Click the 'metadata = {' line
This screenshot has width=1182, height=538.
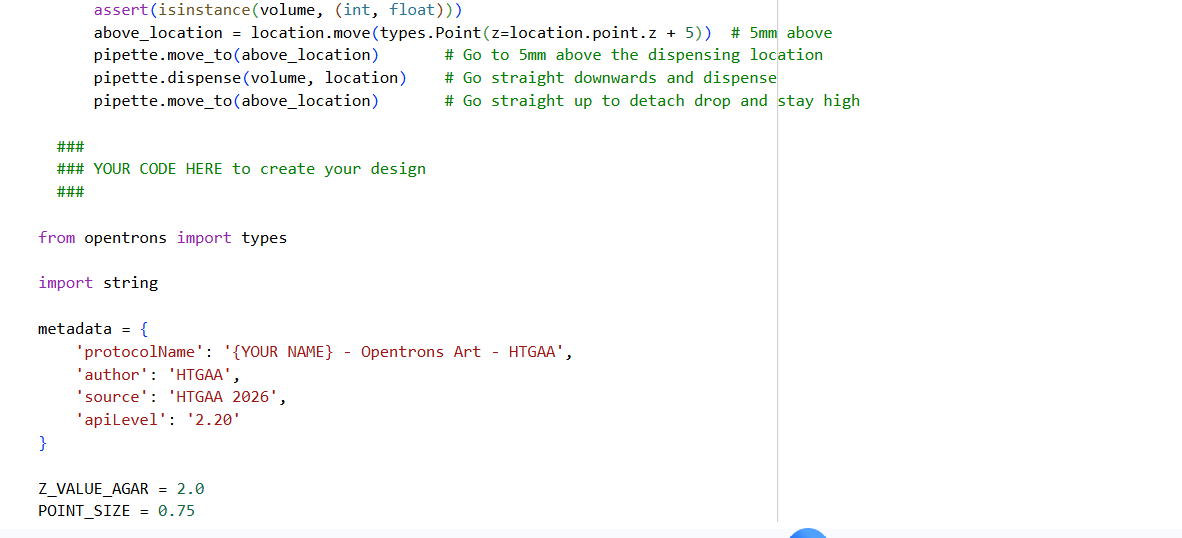coord(93,329)
